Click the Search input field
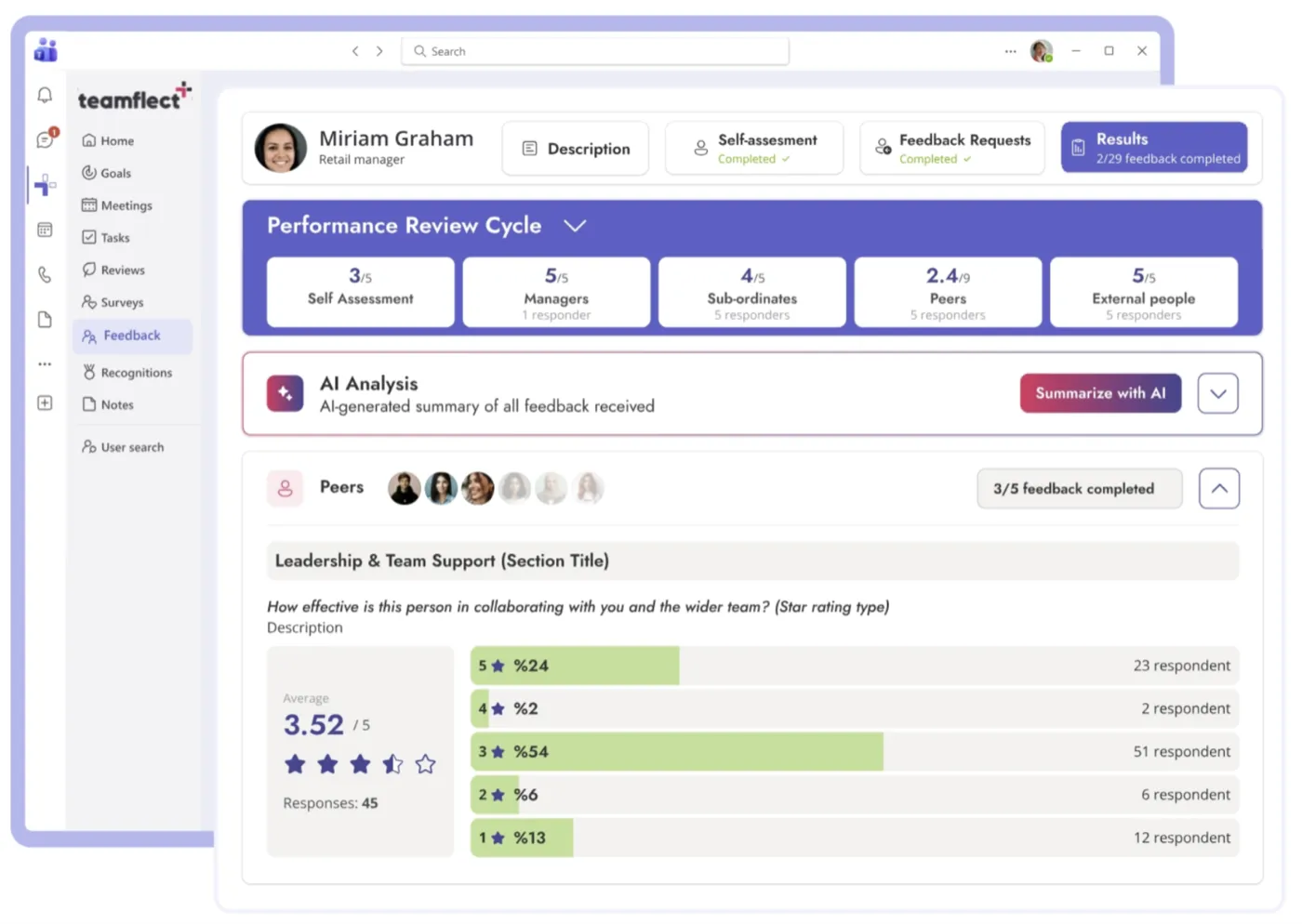The height and width of the screenshot is (924, 1302). [x=595, y=51]
